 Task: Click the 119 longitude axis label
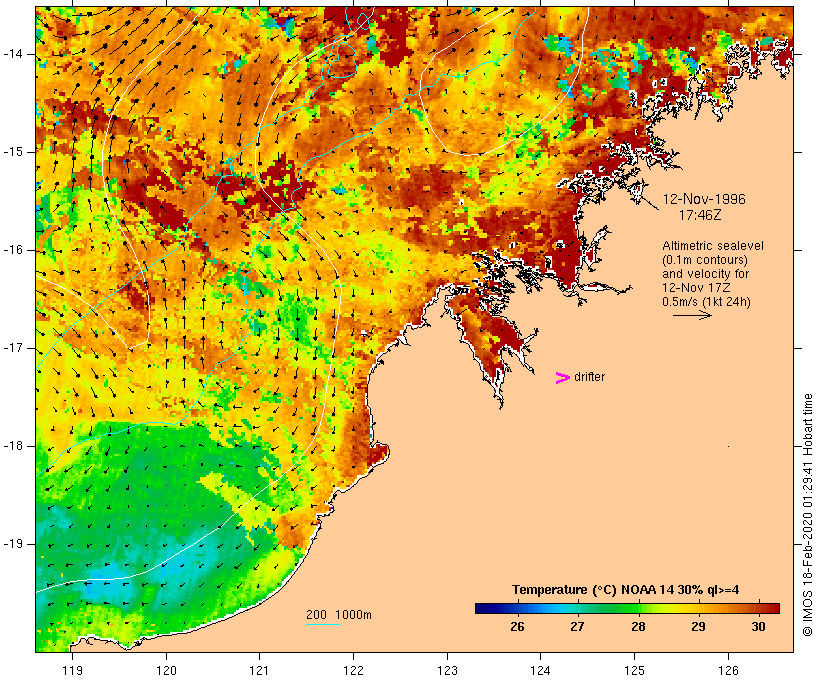pos(72,670)
